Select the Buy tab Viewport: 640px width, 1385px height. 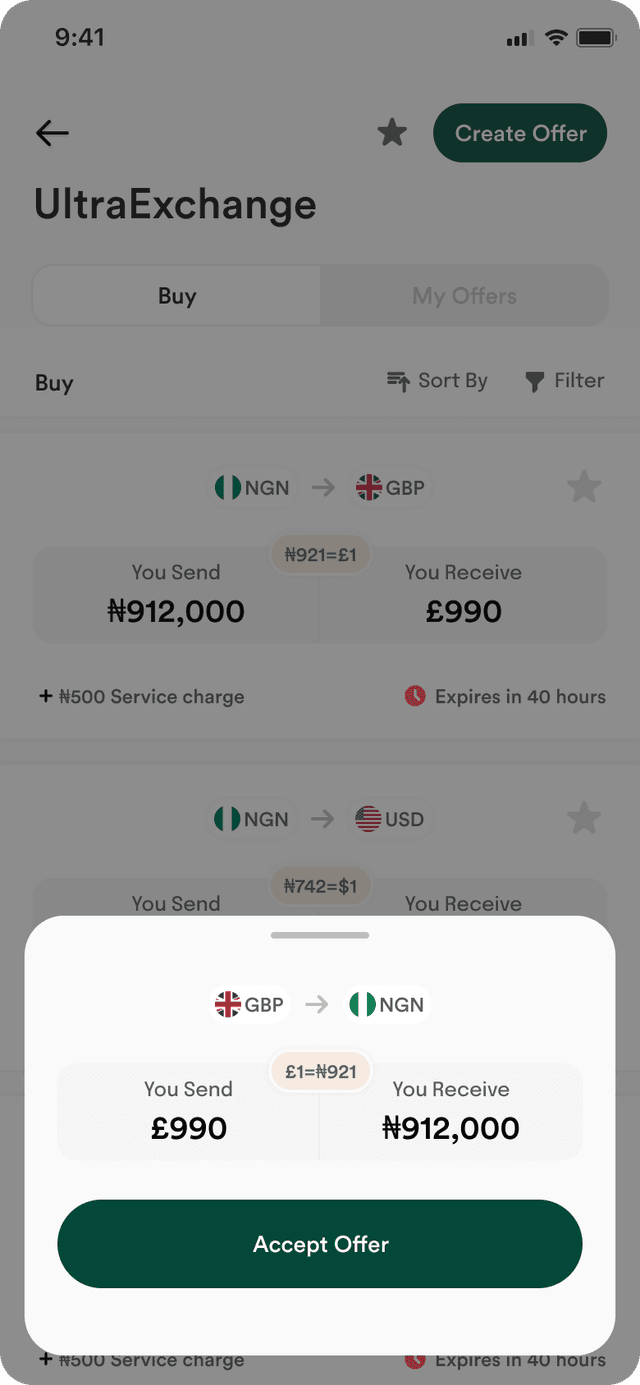177,296
